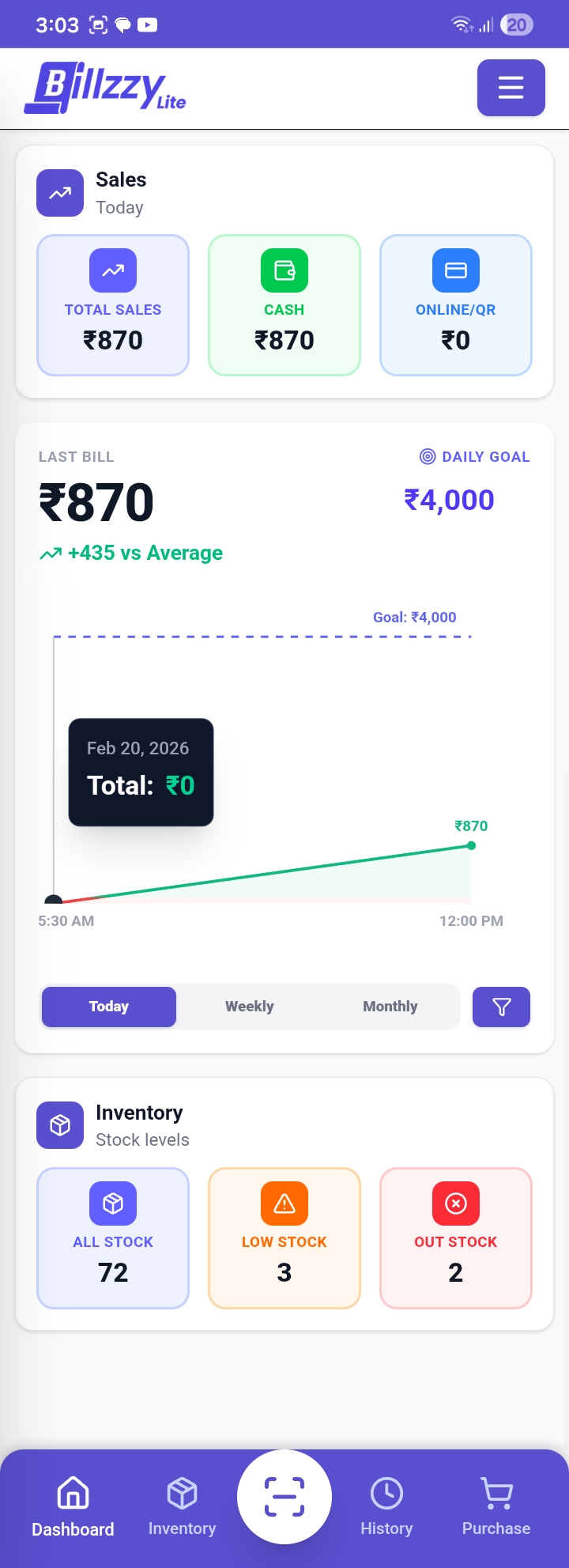Tap the orange Low Stock warning icon
The width and height of the screenshot is (569, 1568).
(x=284, y=1203)
